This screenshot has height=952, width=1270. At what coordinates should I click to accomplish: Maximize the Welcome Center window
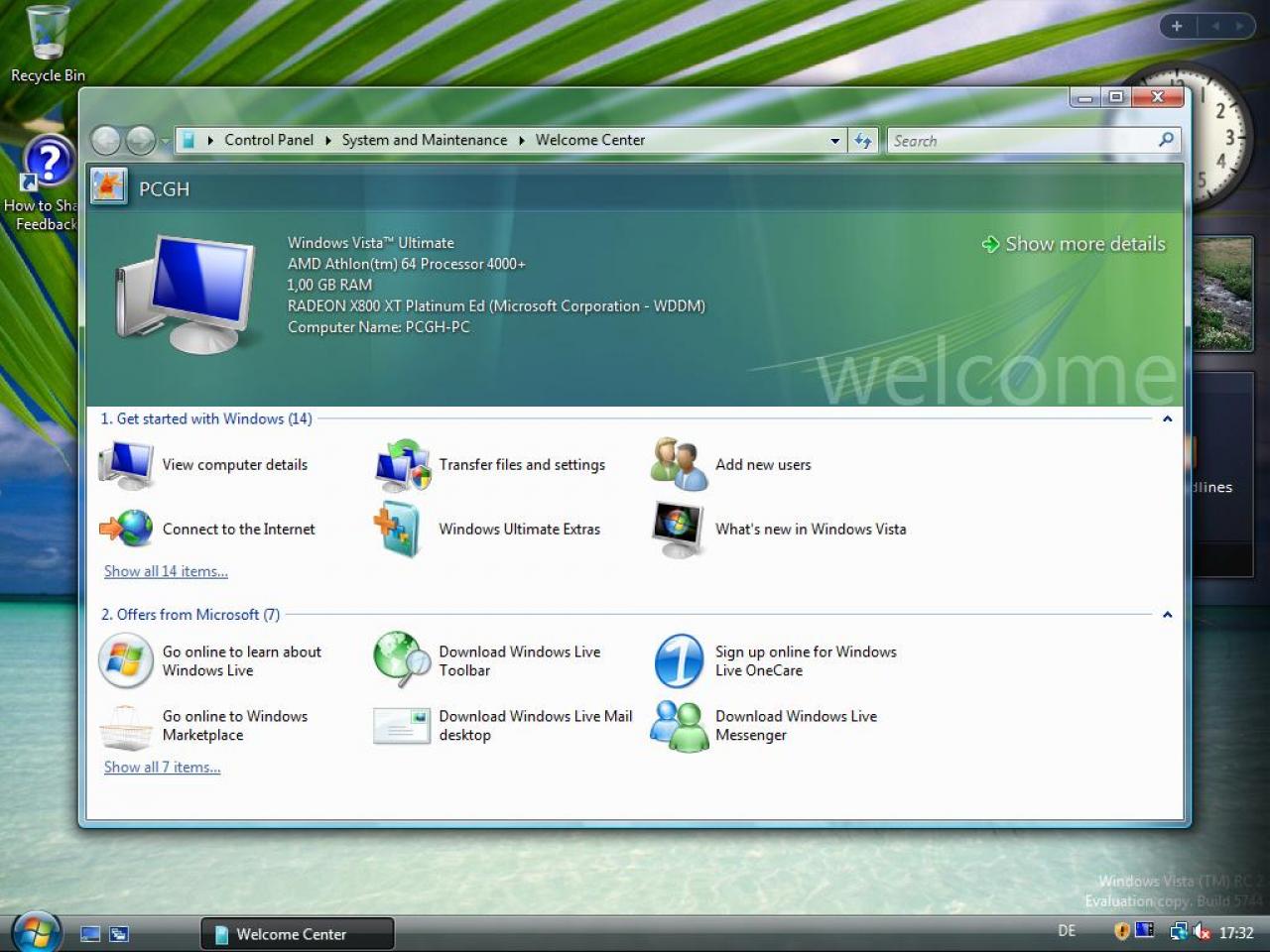click(1115, 97)
